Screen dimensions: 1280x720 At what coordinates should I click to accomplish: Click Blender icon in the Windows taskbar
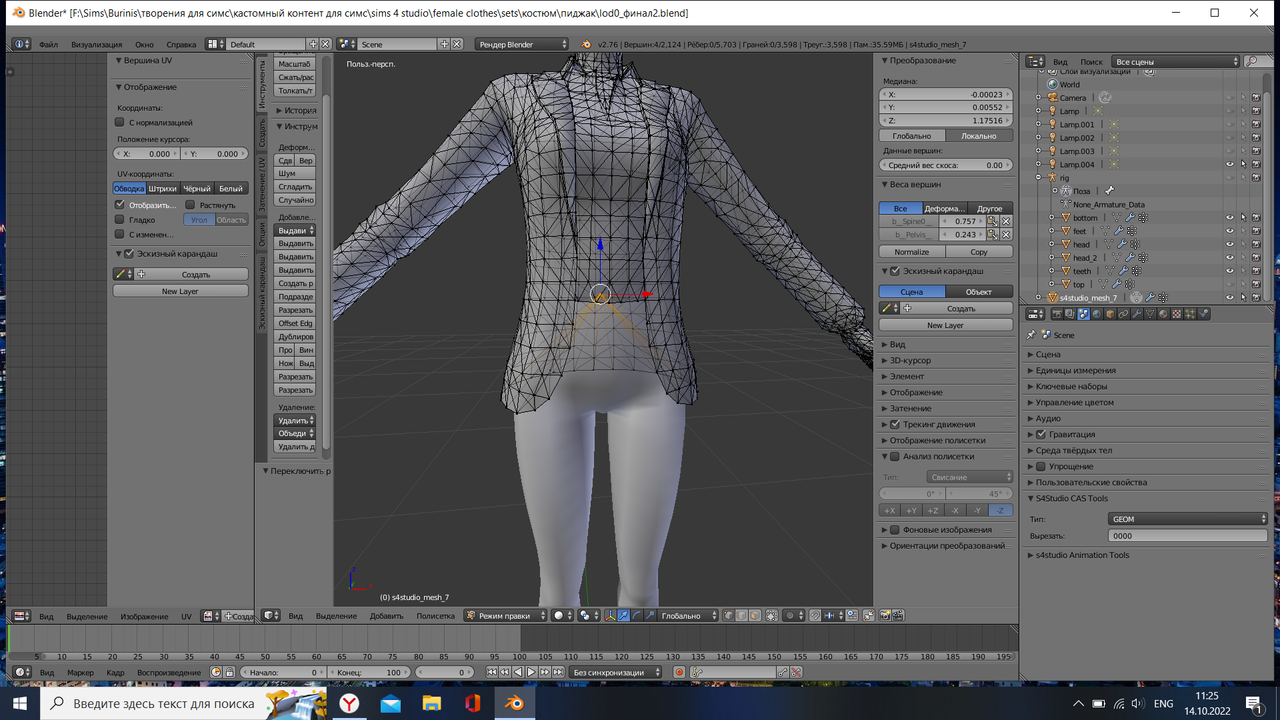pyautogui.click(x=514, y=703)
